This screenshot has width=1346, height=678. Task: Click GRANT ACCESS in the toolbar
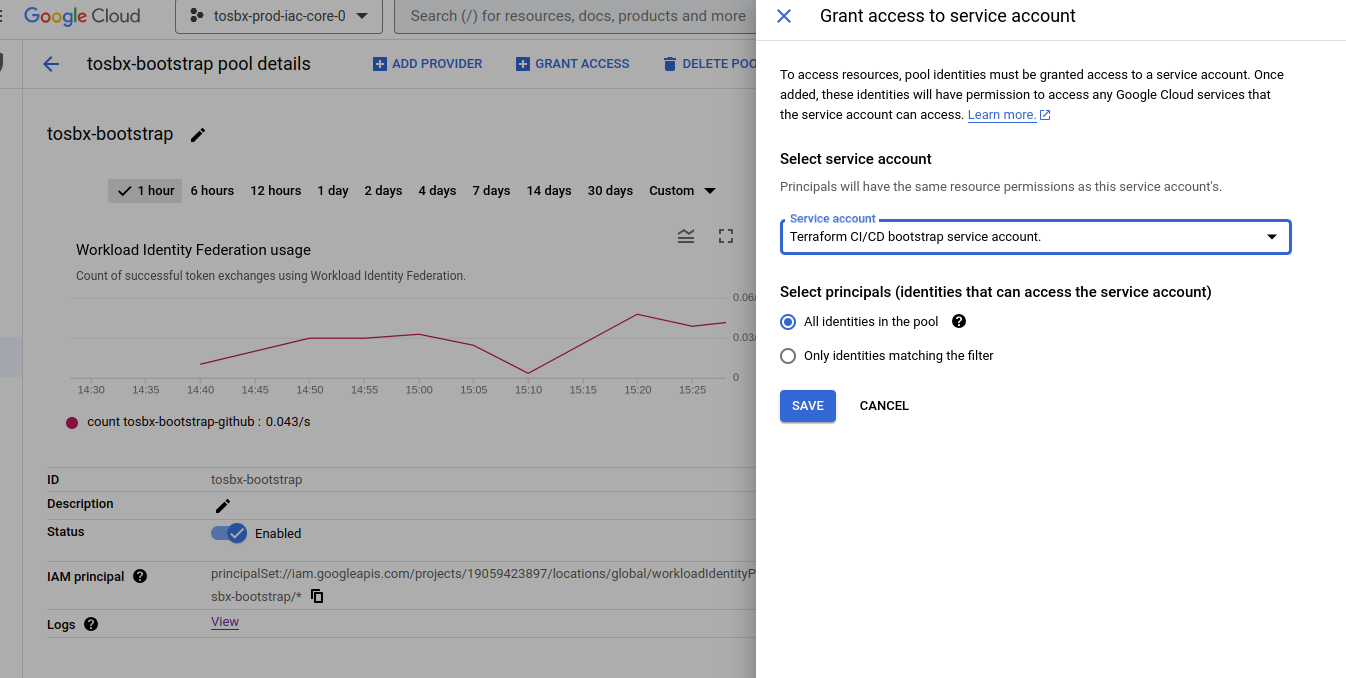tap(572, 63)
